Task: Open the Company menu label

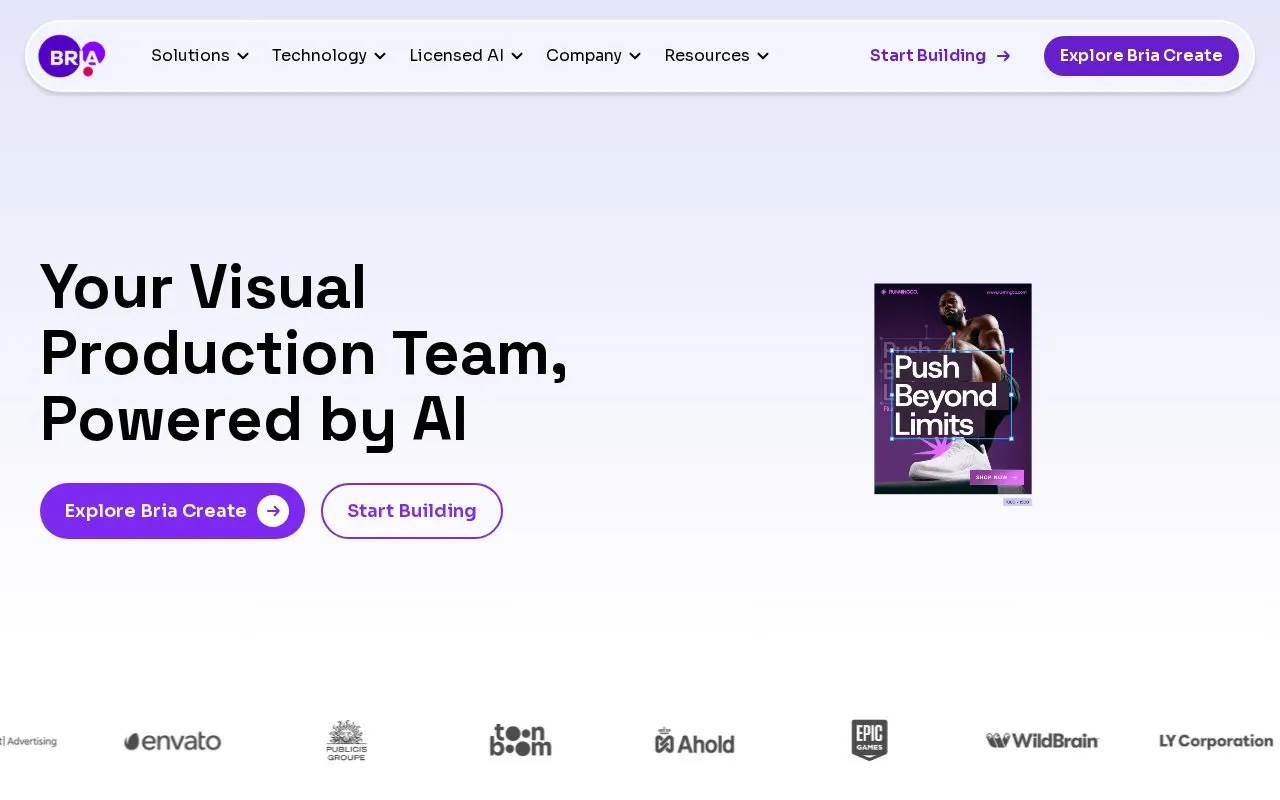Action: click(x=584, y=56)
